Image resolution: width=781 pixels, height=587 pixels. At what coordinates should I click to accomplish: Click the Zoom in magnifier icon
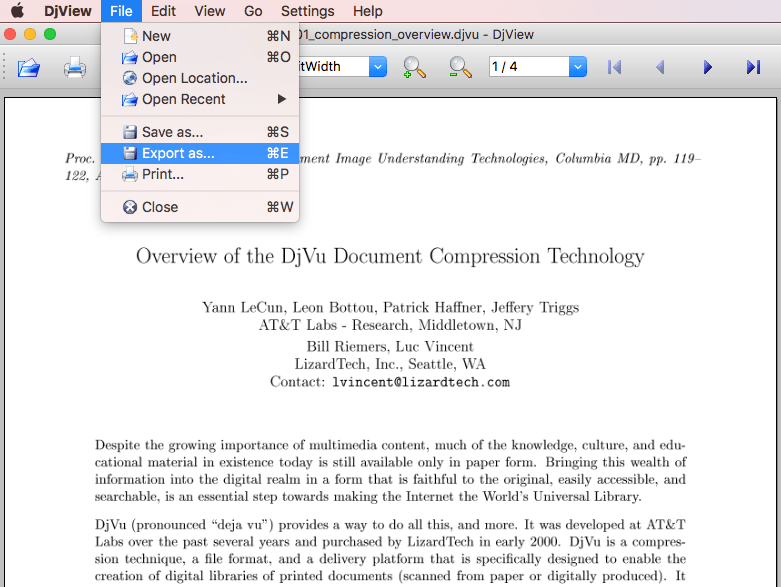414,67
